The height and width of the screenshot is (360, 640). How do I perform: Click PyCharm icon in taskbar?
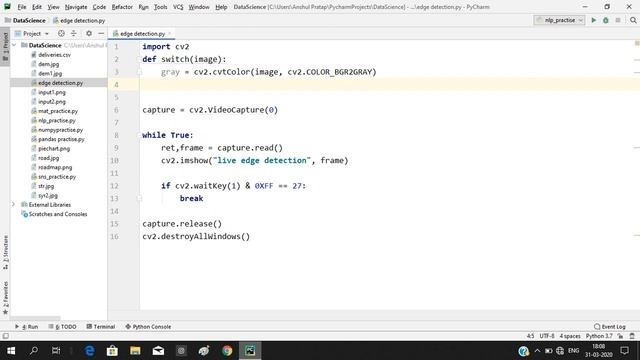pos(250,351)
